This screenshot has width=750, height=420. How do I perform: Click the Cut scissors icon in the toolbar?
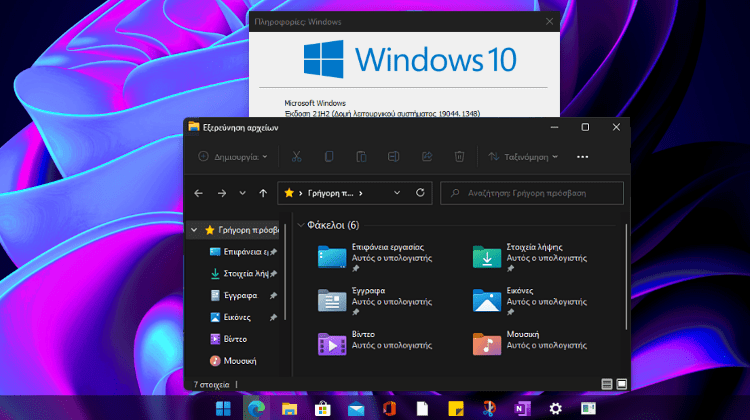(x=297, y=156)
